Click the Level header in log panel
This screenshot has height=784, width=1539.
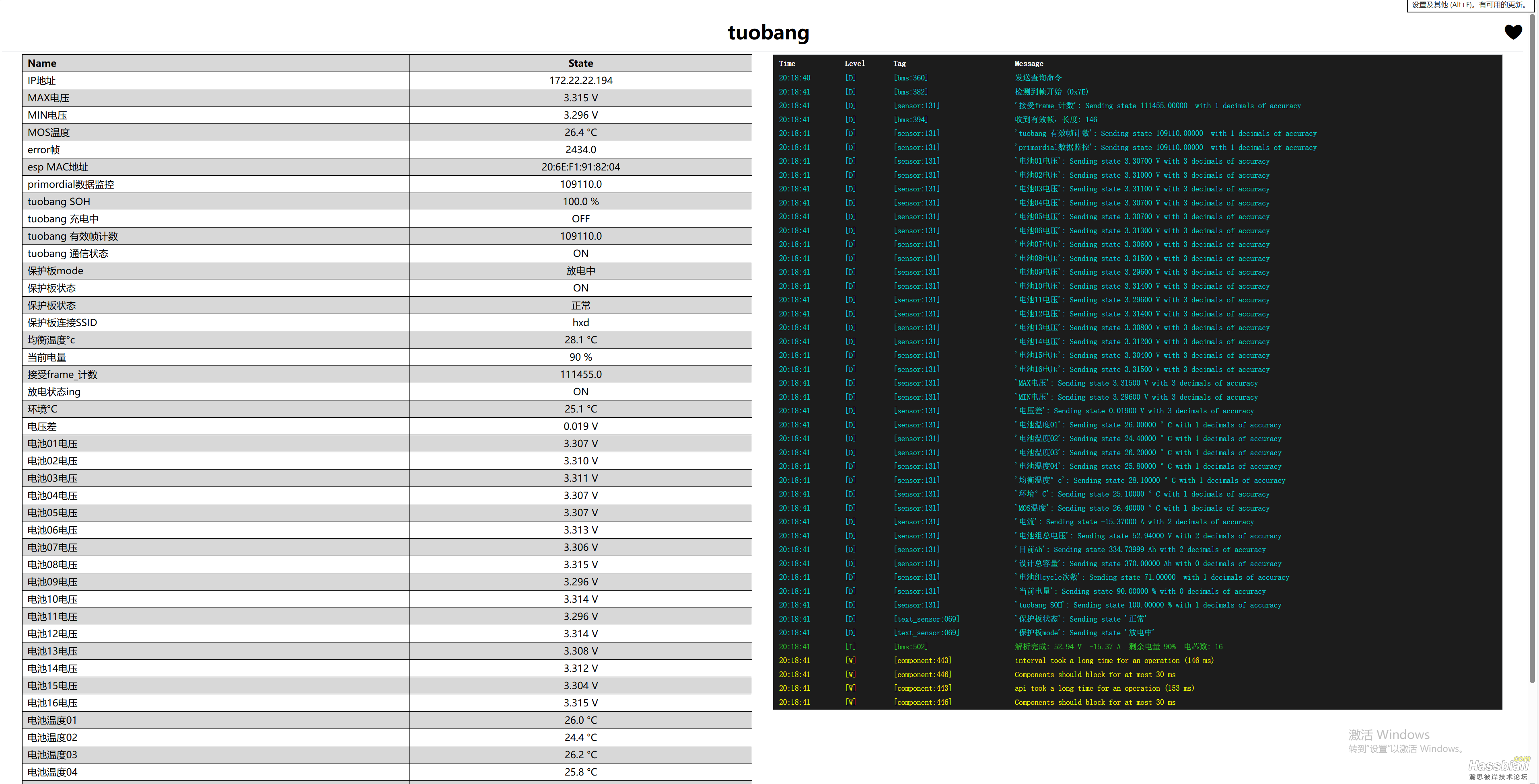pyautogui.click(x=854, y=63)
